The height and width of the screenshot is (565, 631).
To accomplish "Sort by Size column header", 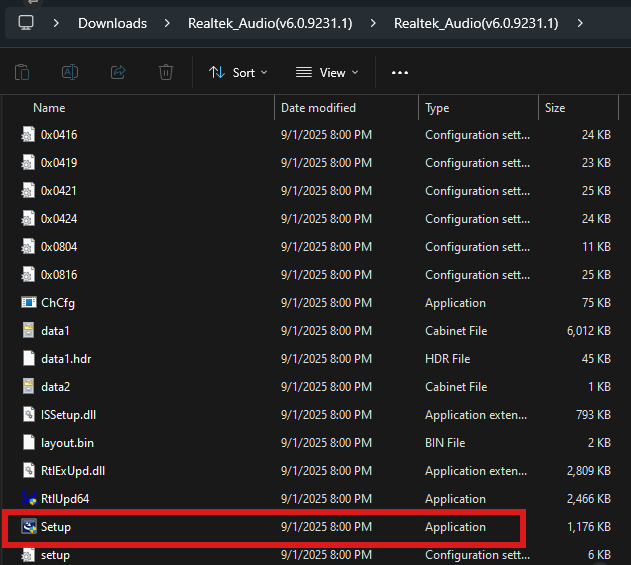I will click(x=555, y=108).
